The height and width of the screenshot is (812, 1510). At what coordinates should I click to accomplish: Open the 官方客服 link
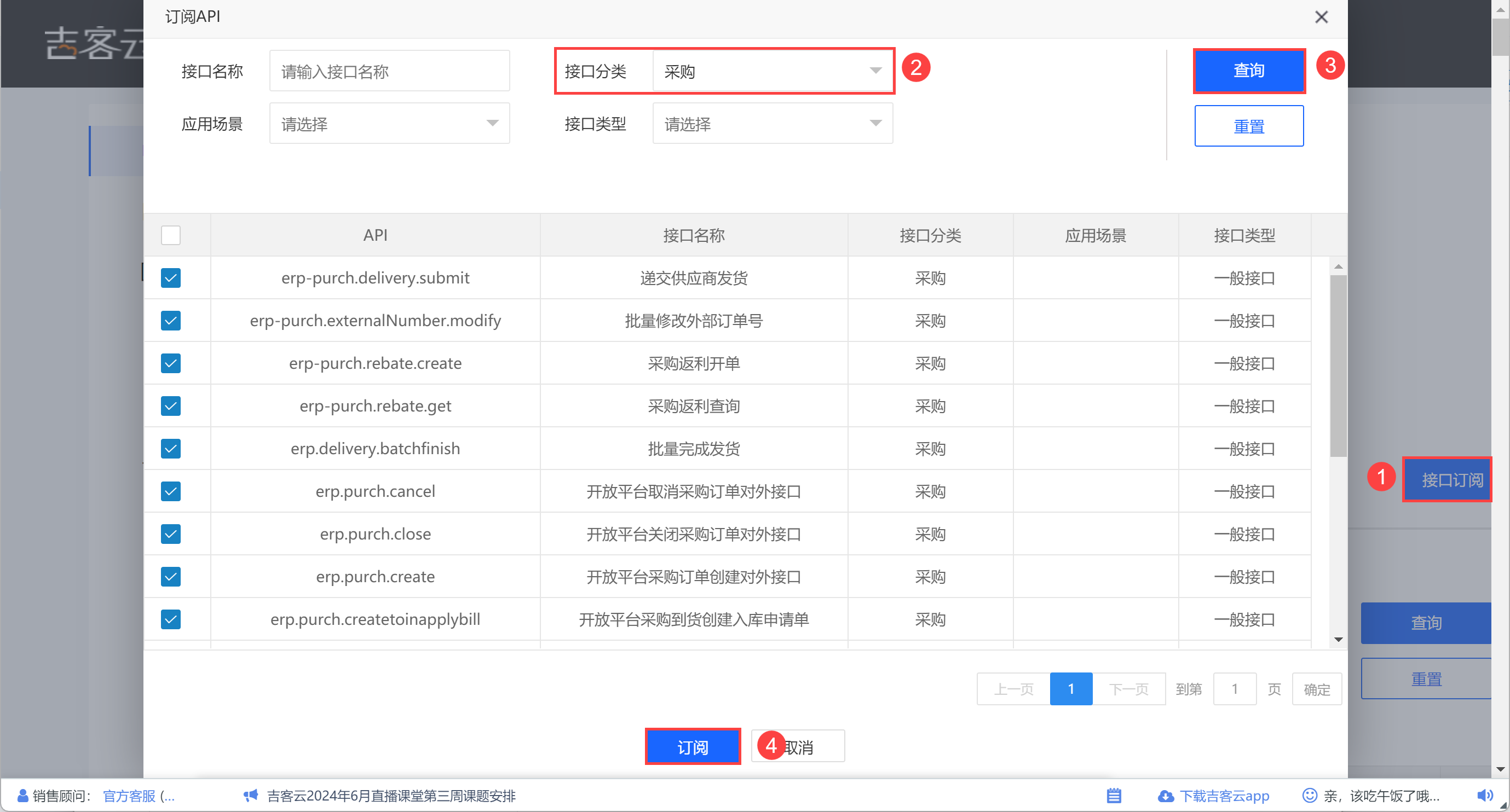coord(129,796)
